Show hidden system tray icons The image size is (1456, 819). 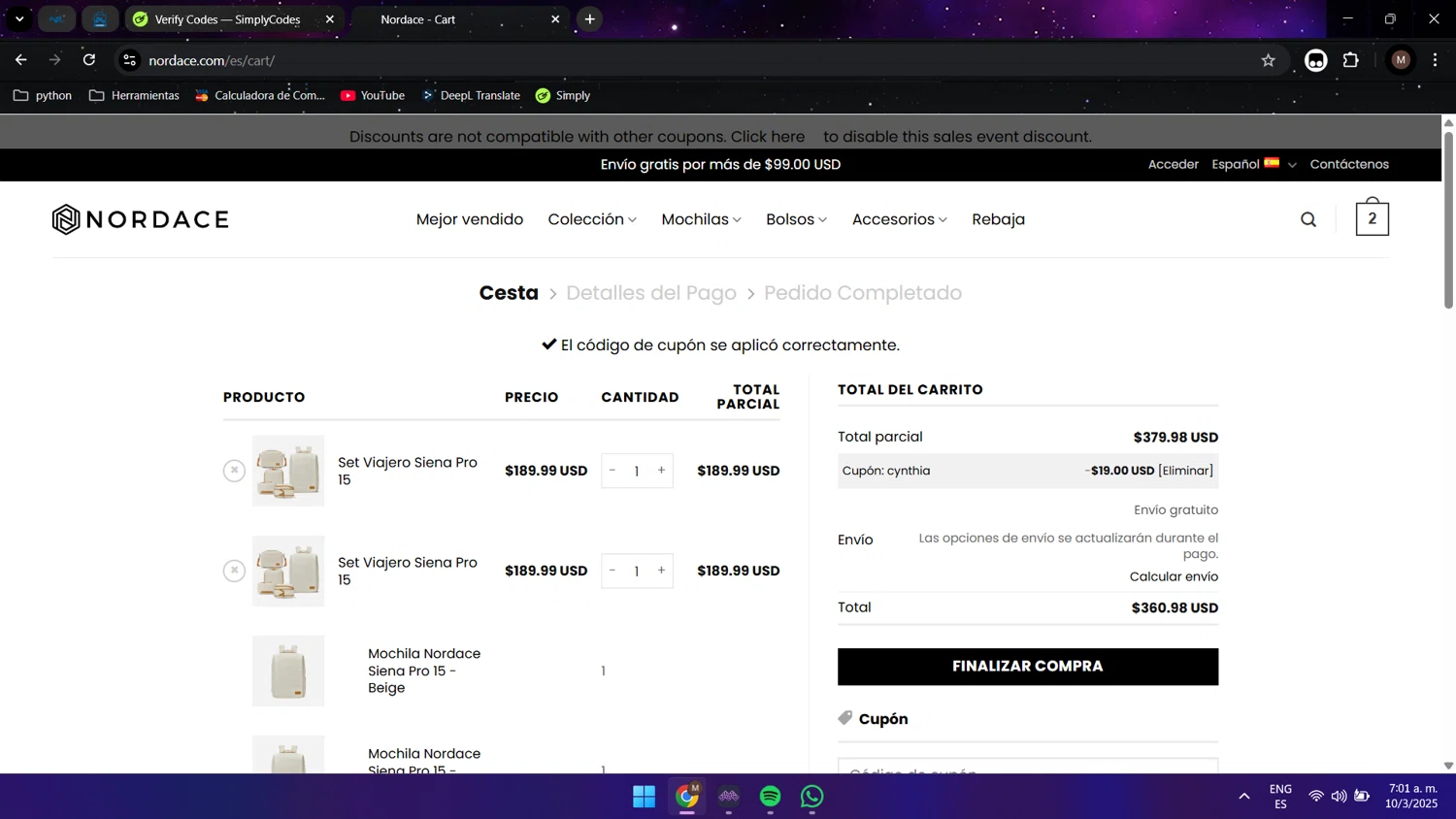coord(1244,797)
